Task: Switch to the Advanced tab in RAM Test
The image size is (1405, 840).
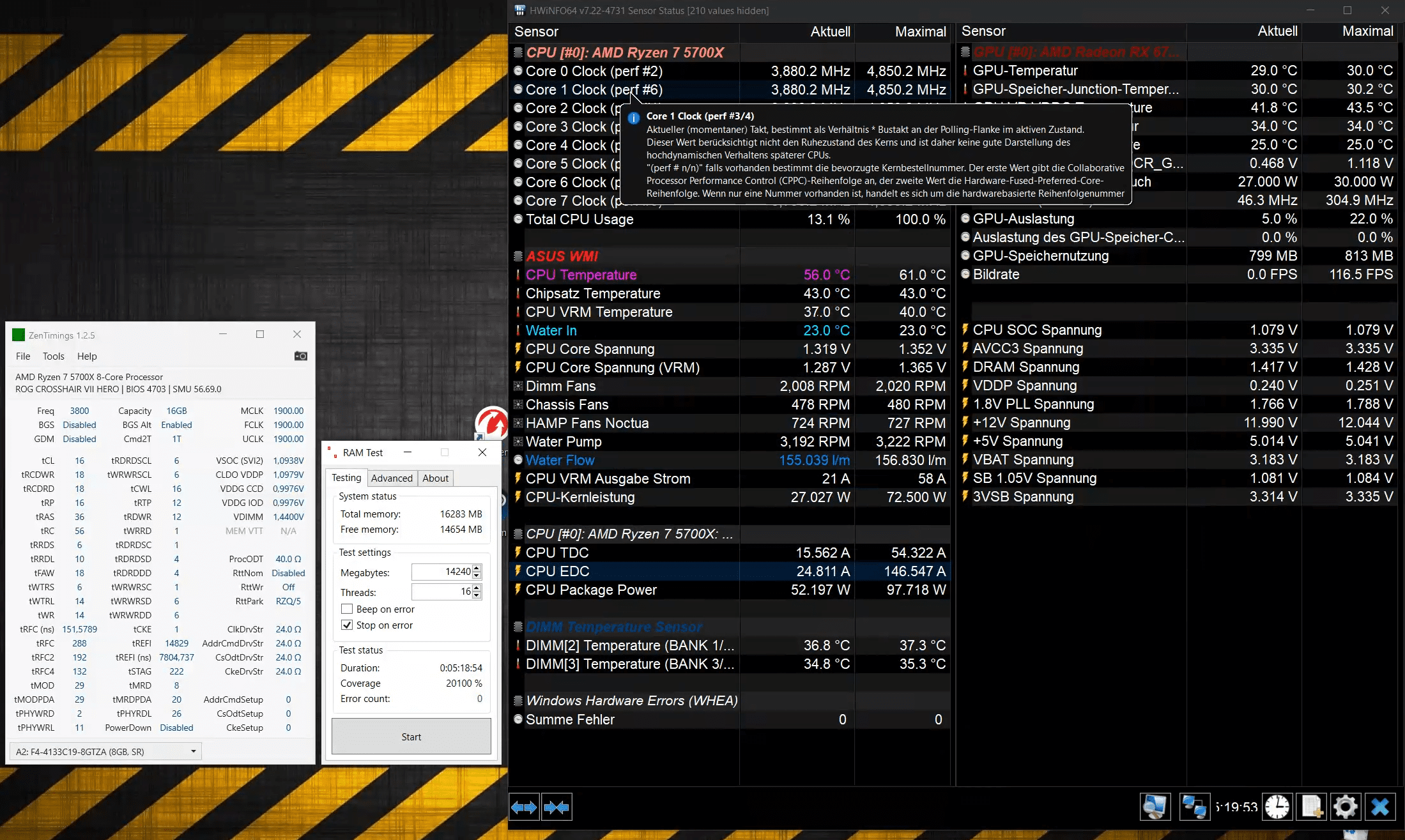Action: (x=392, y=478)
